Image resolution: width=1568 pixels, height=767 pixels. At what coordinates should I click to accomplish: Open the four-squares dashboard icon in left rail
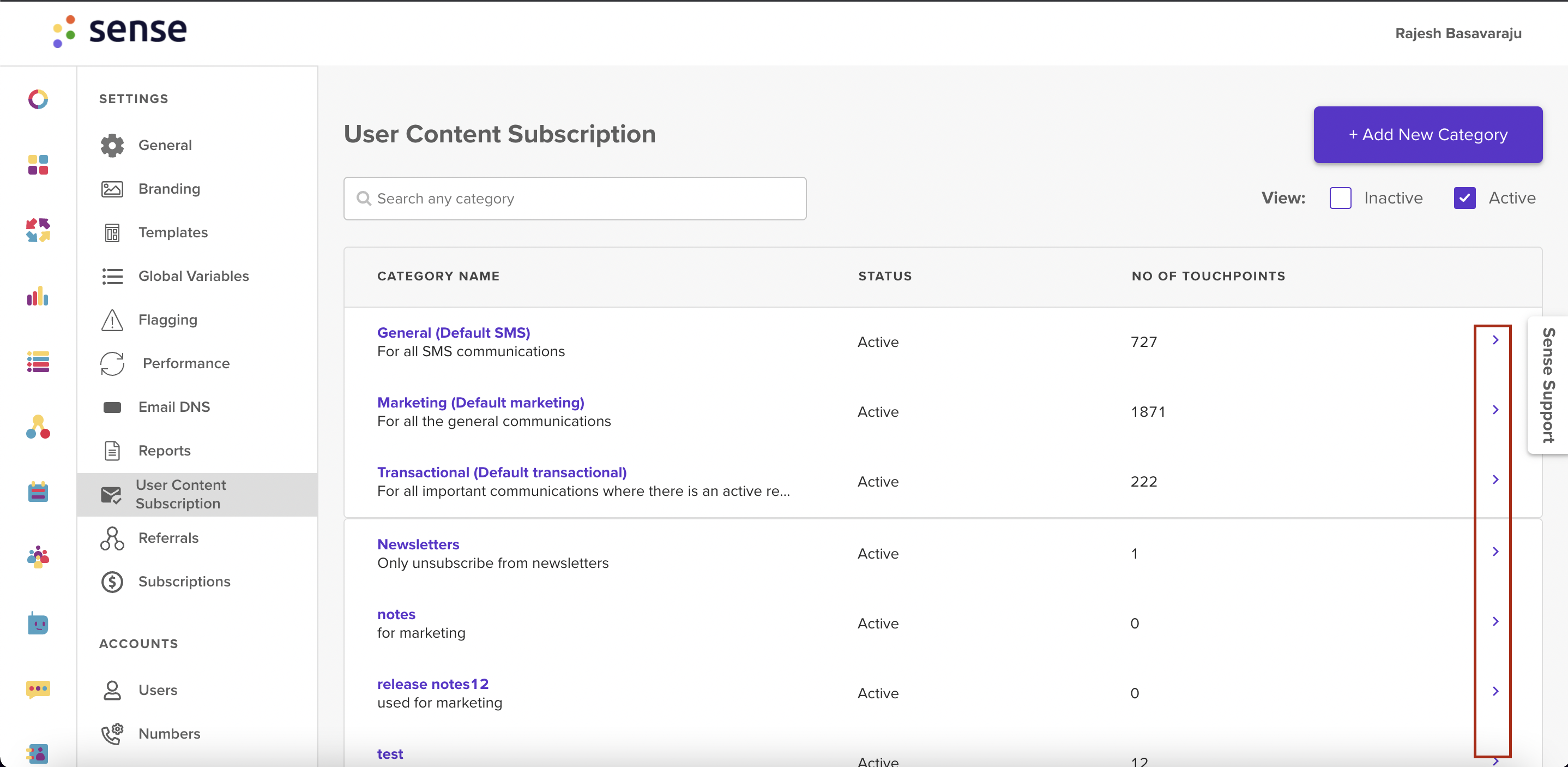coord(38,165)
